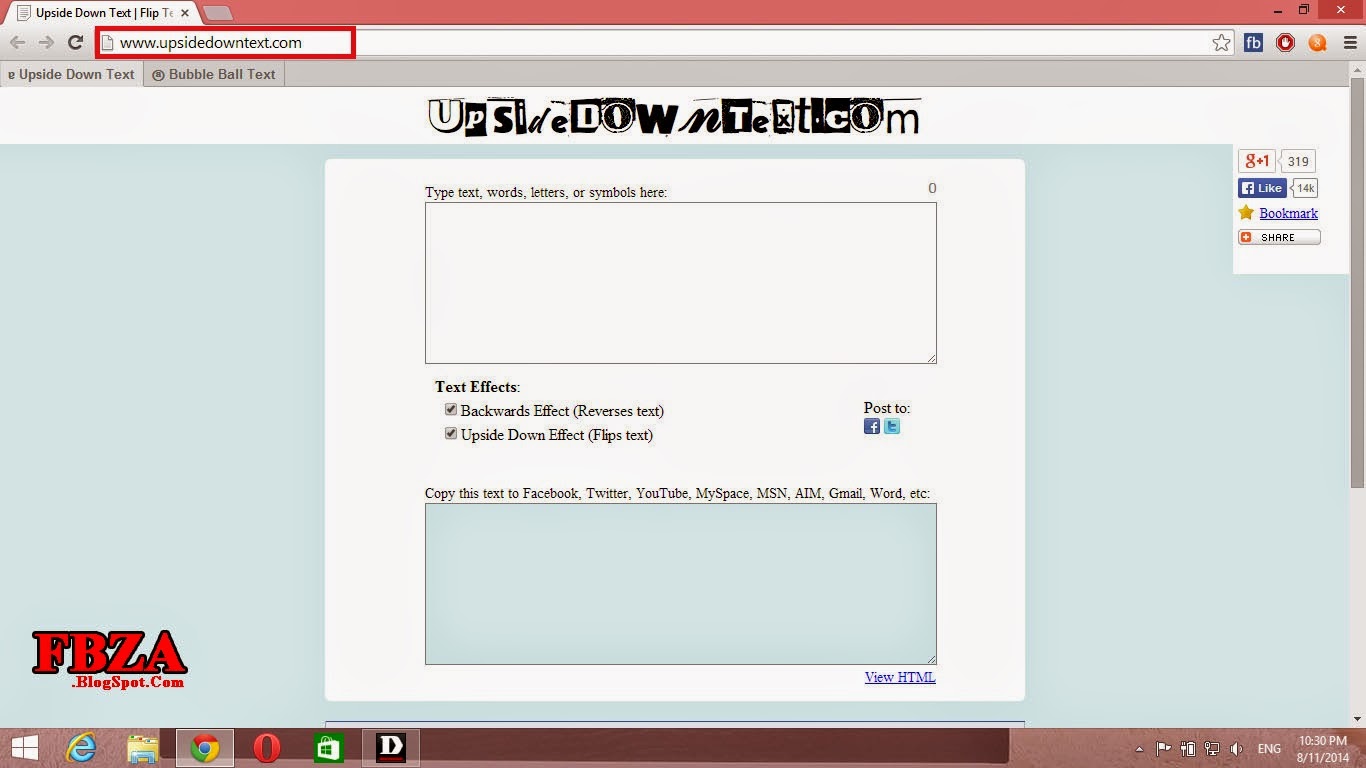The width and height of the screenshot is (1366, 768).
Task: Click the flipped output text area
Action: pos(681,584)
